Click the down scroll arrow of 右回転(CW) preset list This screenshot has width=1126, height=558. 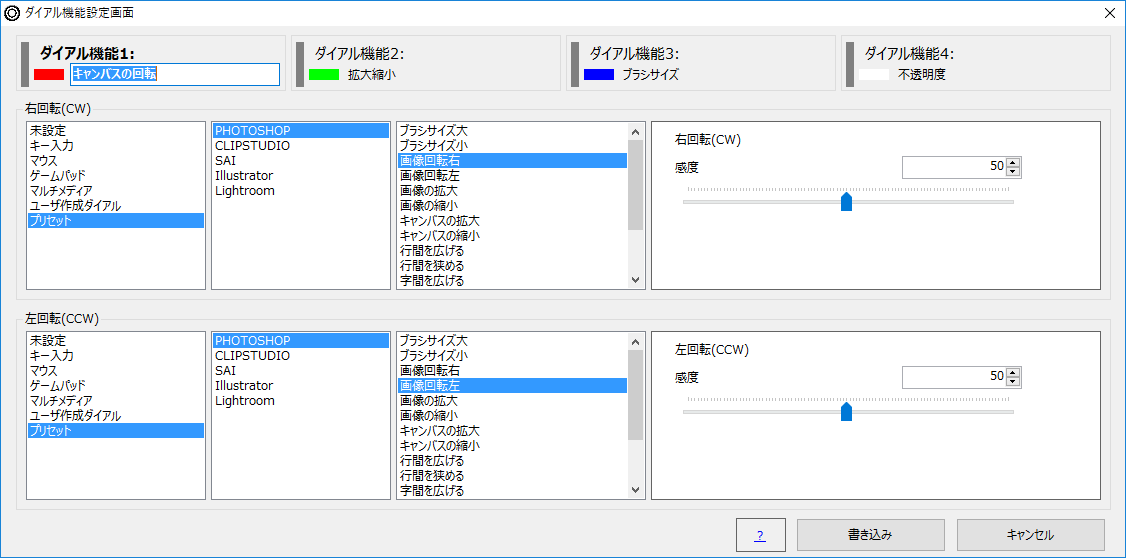(635, 280)
